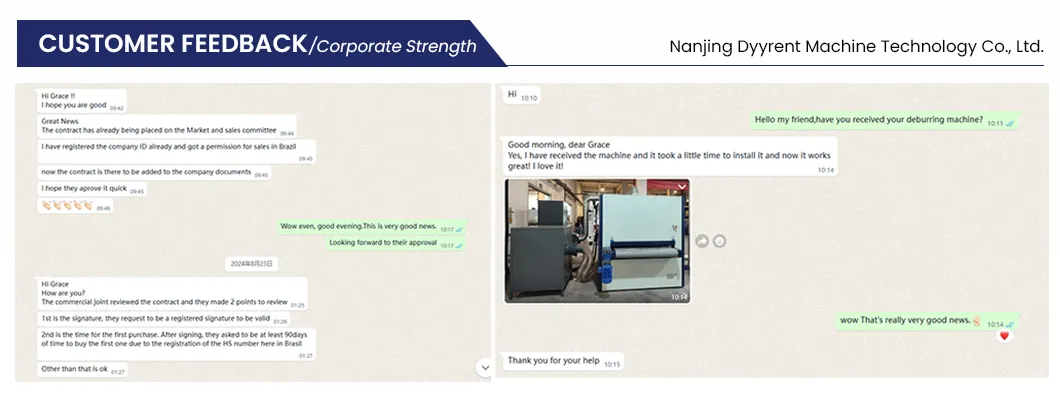The height and width of the screenshot is (406, 1060).
Task: Click the forward arrow beside the machine photo
Action: coord(701,241)
